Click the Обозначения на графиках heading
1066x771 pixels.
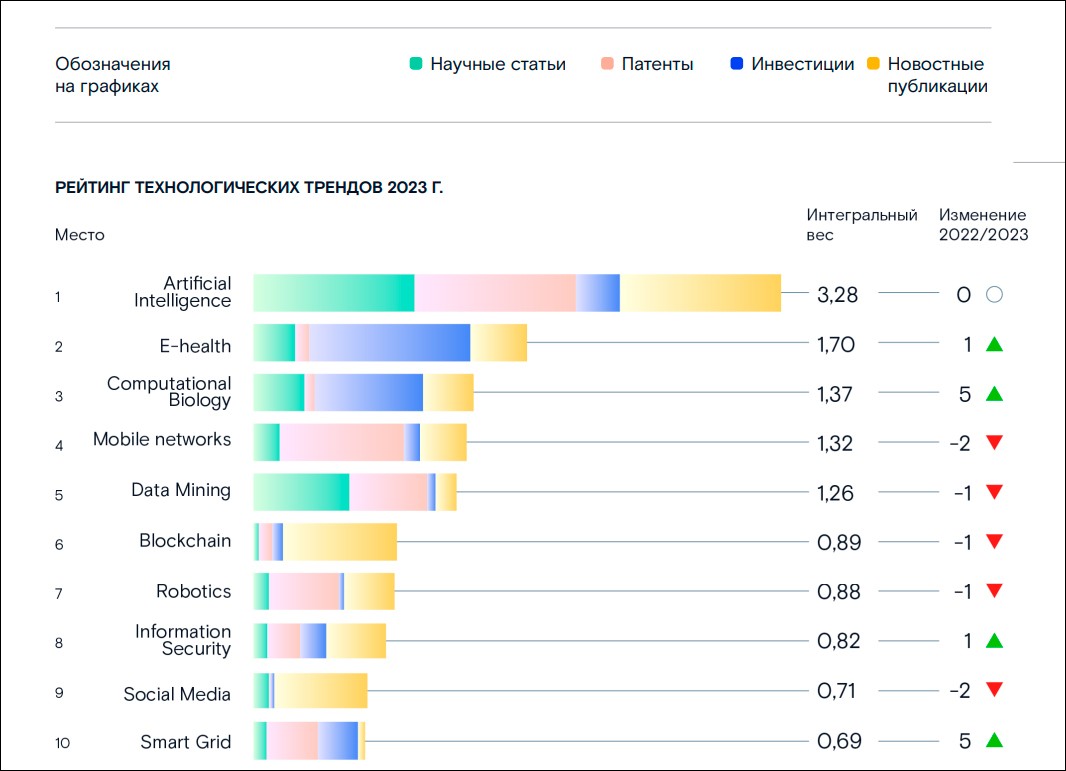pos(113,75)
